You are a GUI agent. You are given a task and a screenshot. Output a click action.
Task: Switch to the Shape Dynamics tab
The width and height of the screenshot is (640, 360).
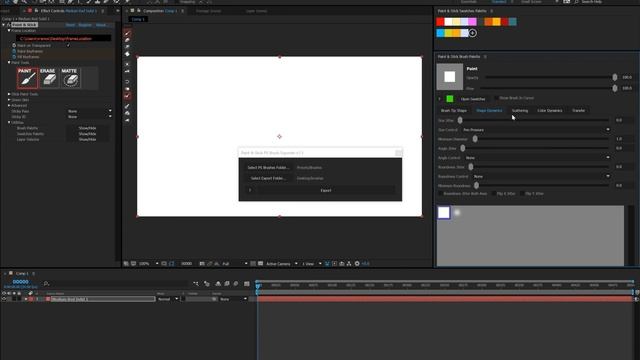(x=489, y=111)
